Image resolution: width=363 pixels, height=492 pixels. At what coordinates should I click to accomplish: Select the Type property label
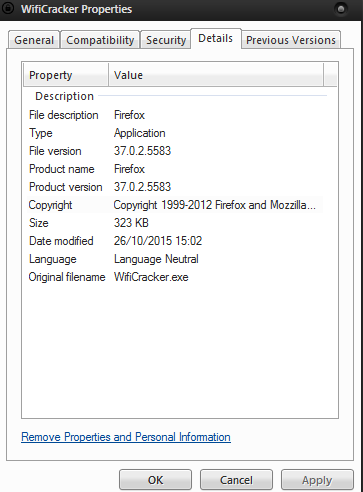41,133
